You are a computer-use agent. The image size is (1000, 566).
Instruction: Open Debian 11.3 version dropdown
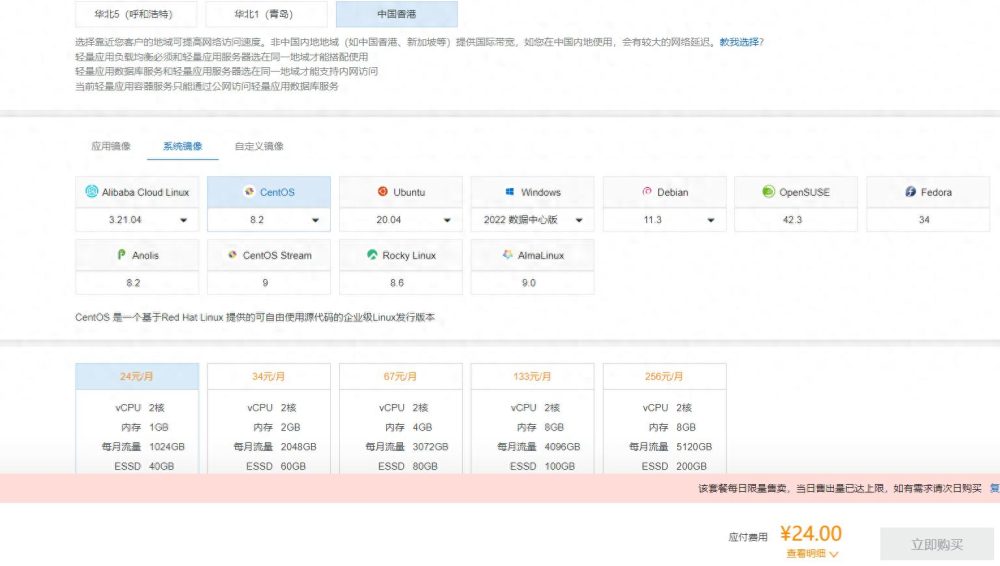665,220
